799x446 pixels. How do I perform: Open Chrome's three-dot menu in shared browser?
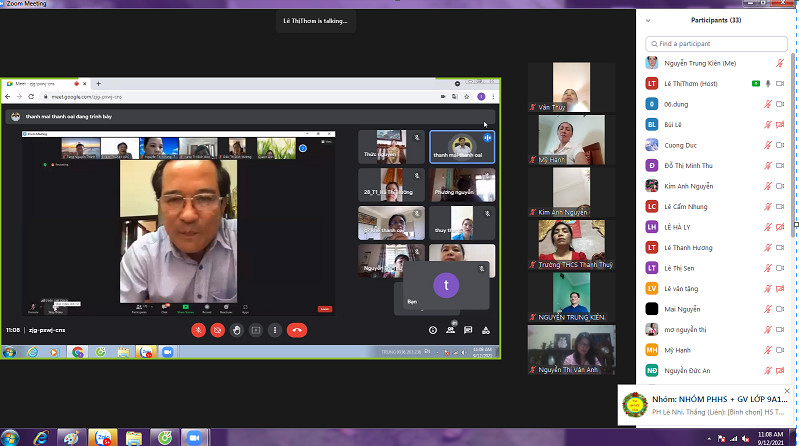[493, 97]
